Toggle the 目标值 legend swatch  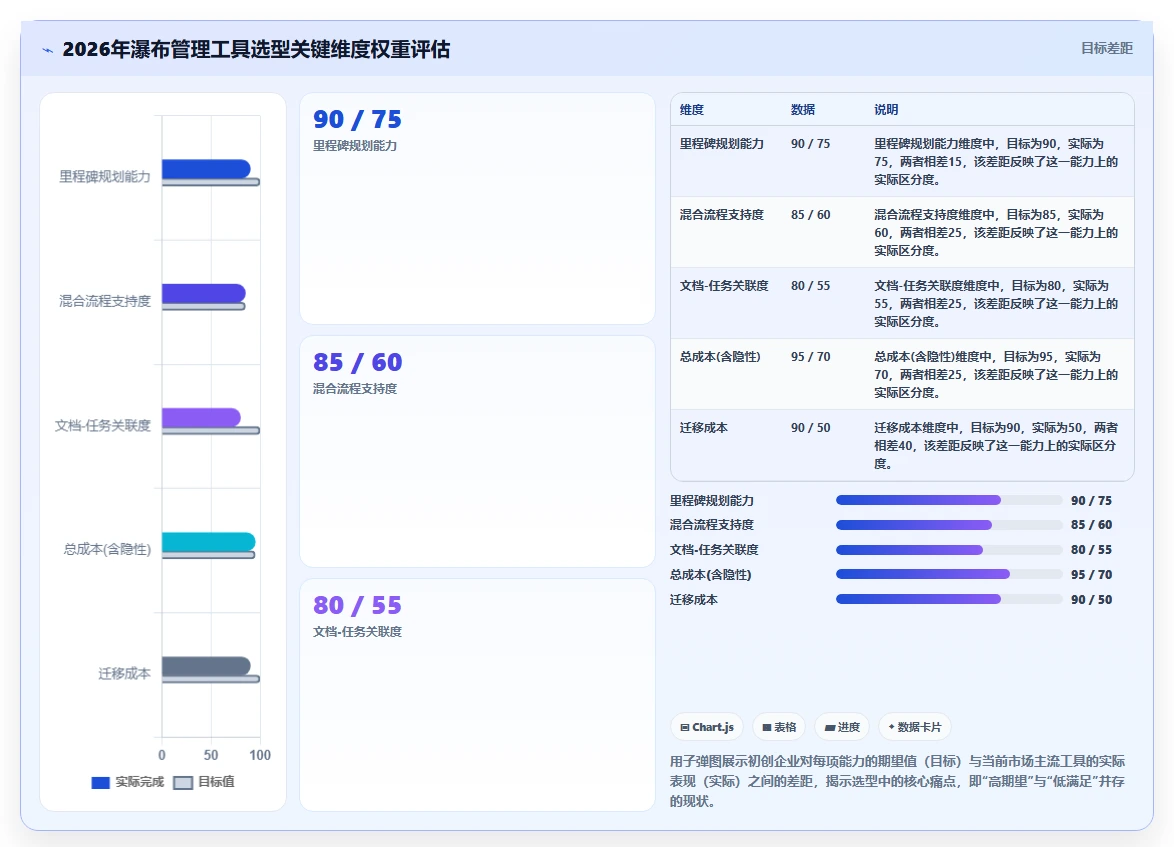point(183,782)
